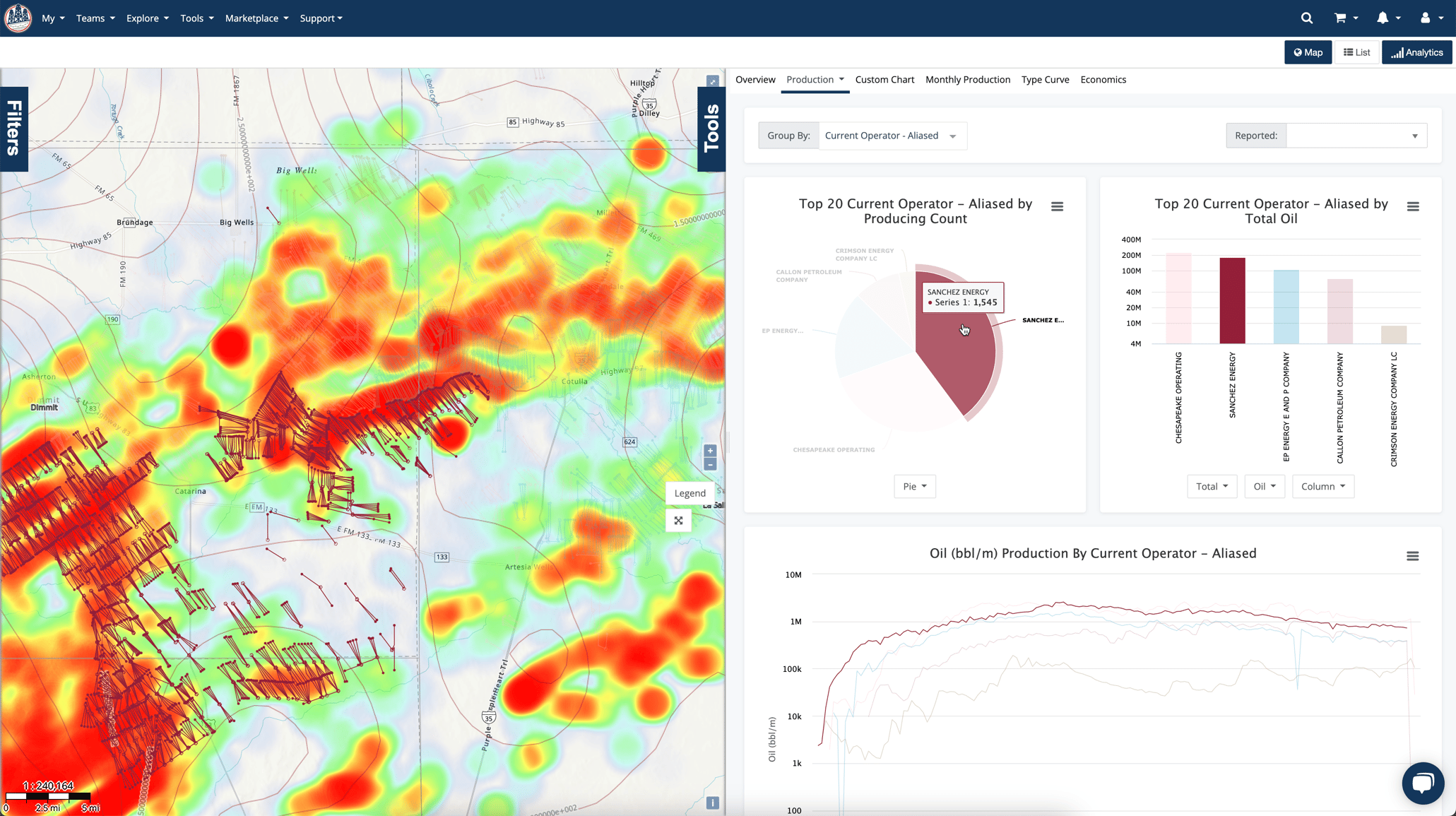Image resolution: width=1456 pixels, height=816 pixels.
Task: Switch to the Type Curve tab
Action: (1045, 79)
